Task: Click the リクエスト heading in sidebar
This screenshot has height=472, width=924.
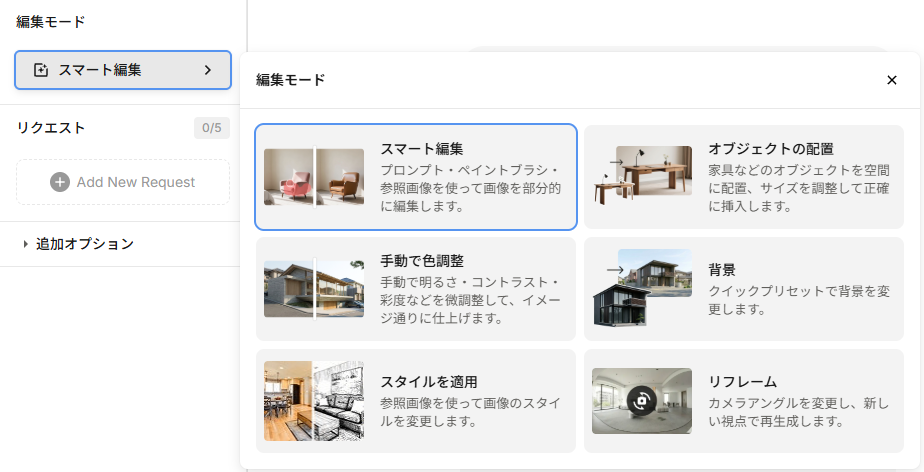Action: 51,128
